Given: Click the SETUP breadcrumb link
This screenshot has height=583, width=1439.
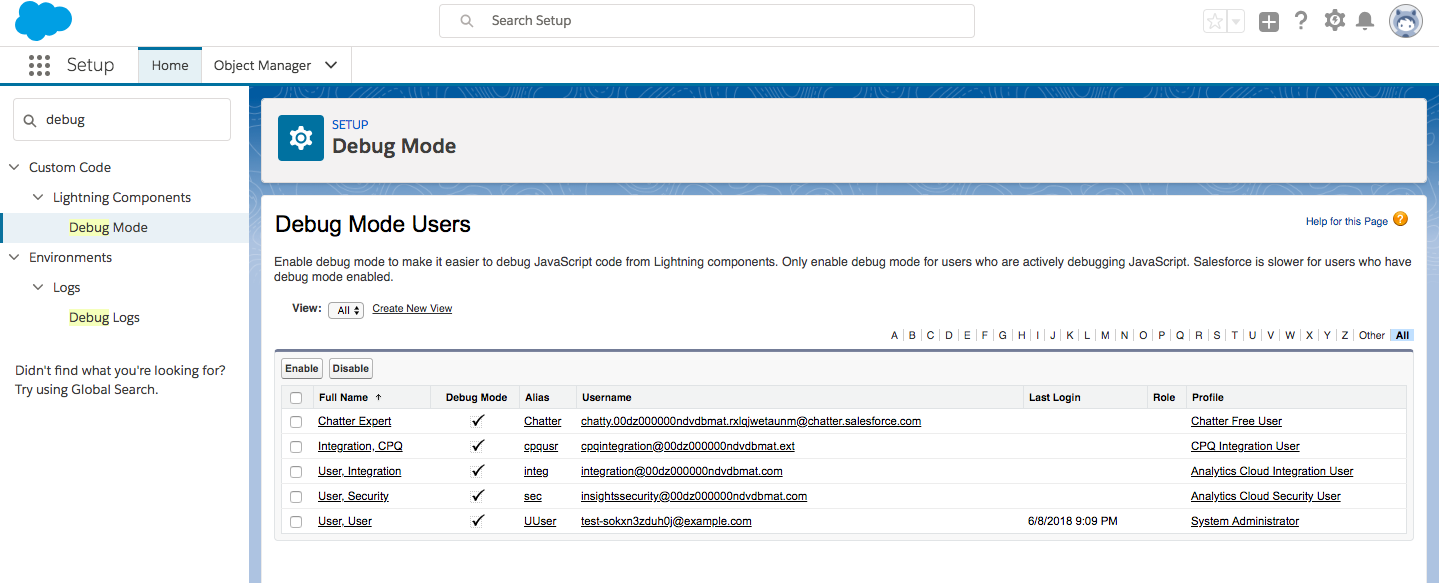Looking at the screenshot, I should pos(350,125).
